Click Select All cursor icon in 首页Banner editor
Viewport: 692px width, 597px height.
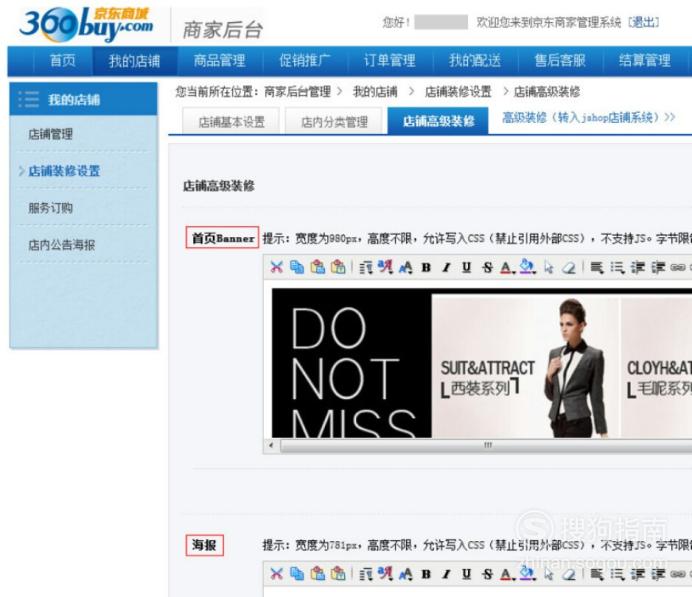549,267
